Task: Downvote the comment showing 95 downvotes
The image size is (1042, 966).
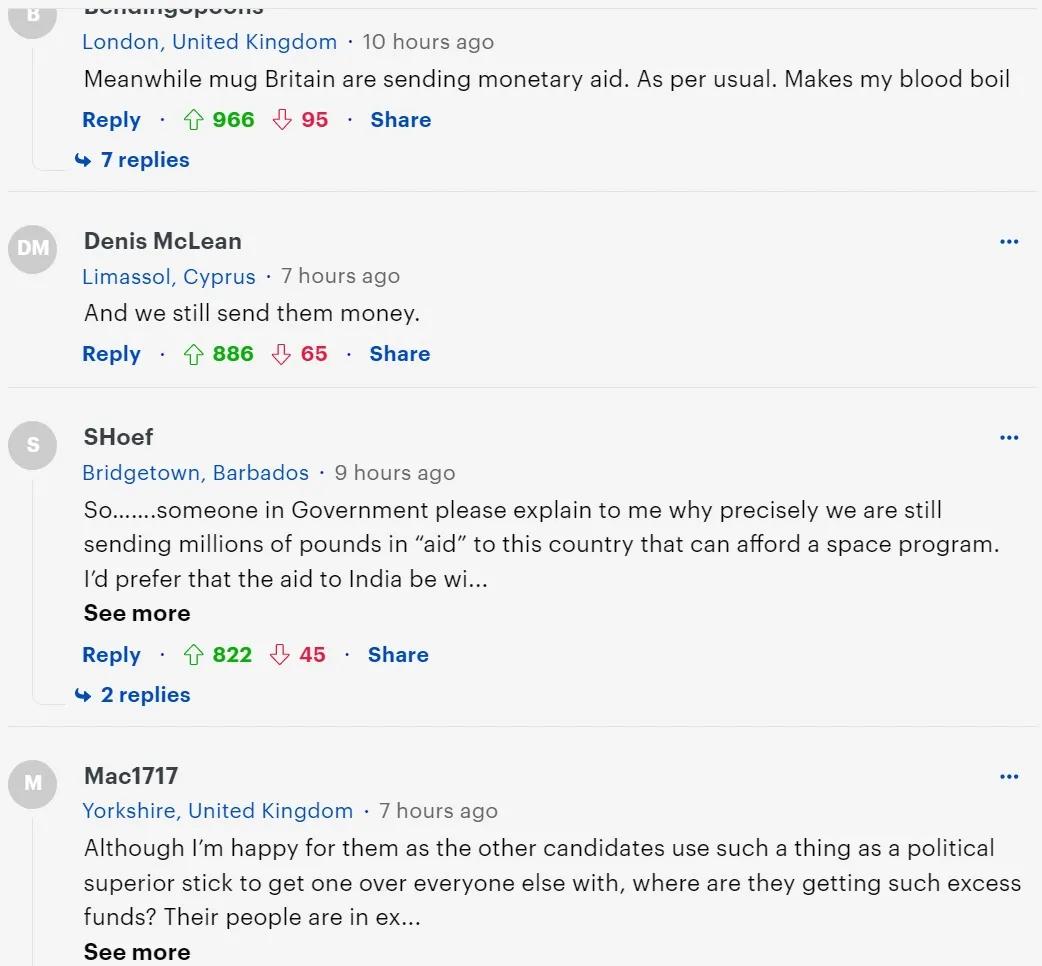Action: pyautogui.click(x=282, y=120)
